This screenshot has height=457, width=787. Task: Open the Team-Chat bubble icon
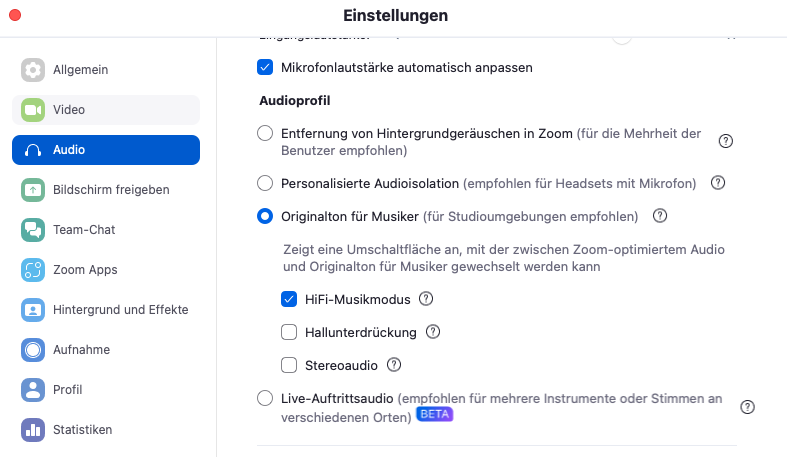pyautogui.click(x=33, y=230)
